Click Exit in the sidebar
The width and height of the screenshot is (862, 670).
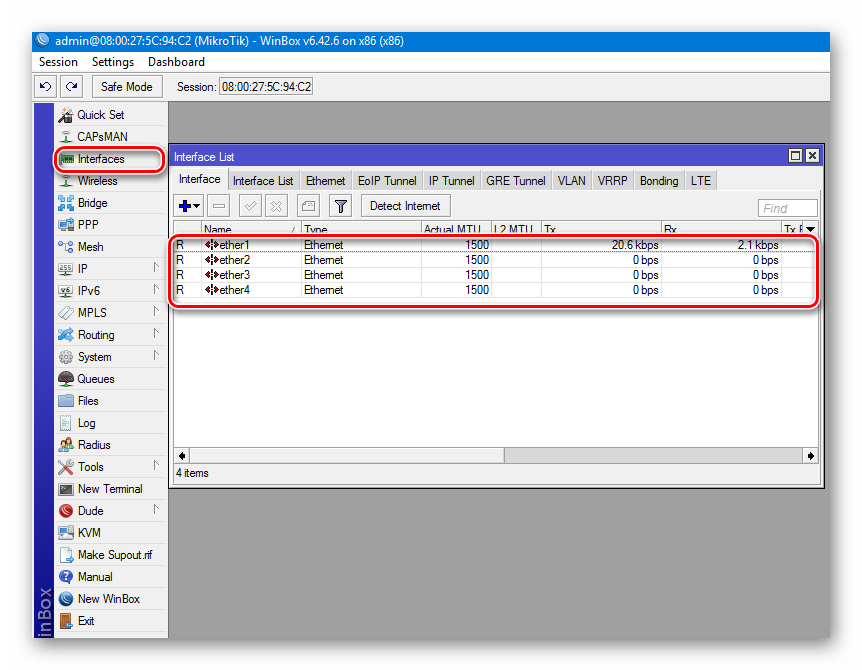point(111,621)
